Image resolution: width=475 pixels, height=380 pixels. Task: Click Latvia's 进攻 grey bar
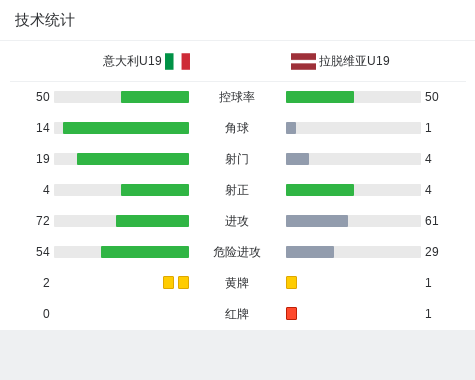click(x=317, y=221)
